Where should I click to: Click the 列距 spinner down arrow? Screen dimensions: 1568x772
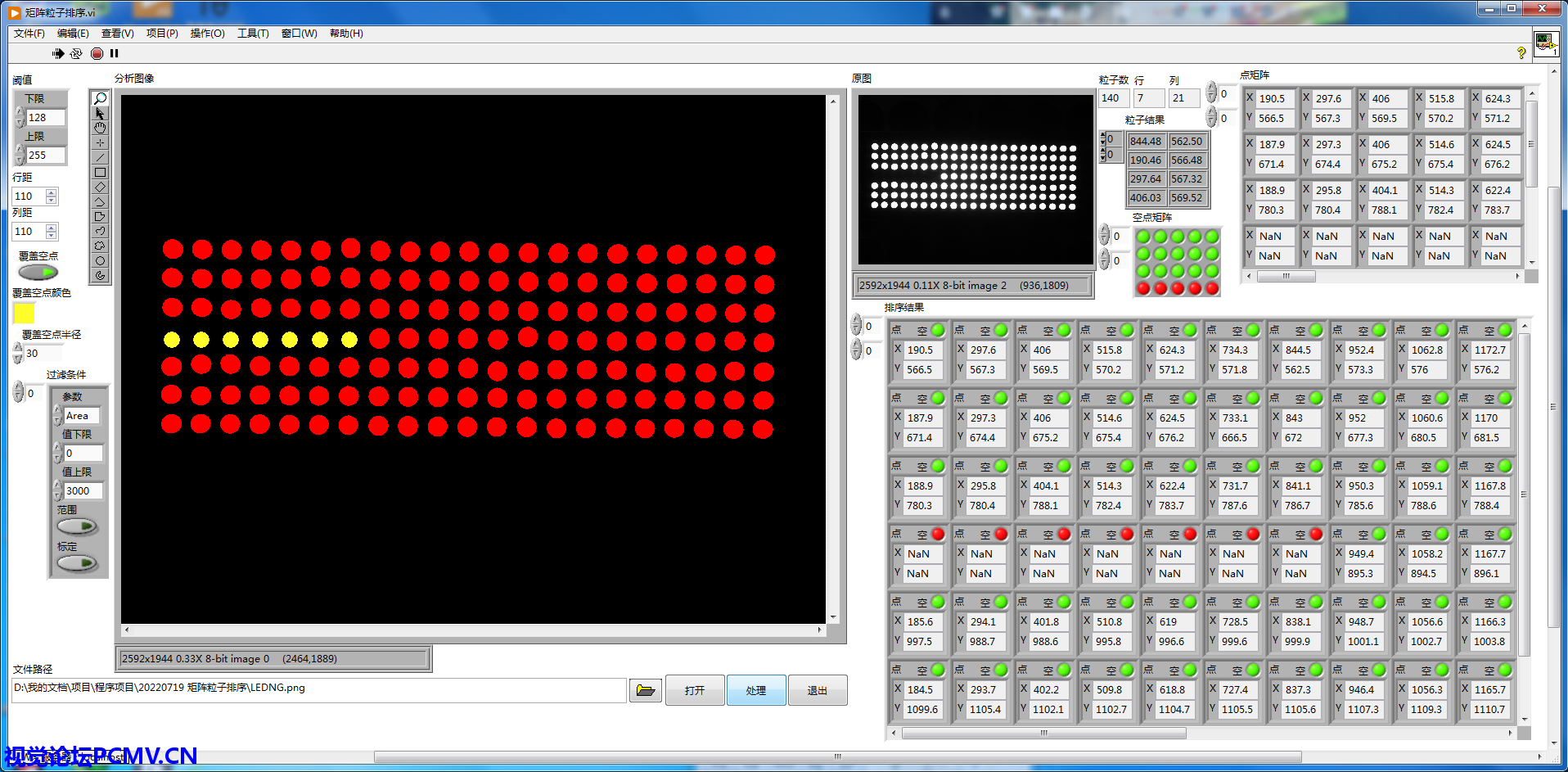click(x=52, y=236)
